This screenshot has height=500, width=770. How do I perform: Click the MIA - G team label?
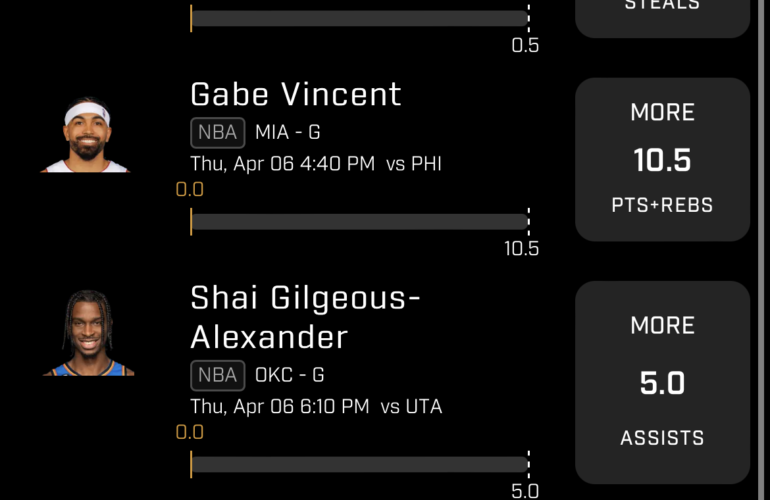pos(288,133)
